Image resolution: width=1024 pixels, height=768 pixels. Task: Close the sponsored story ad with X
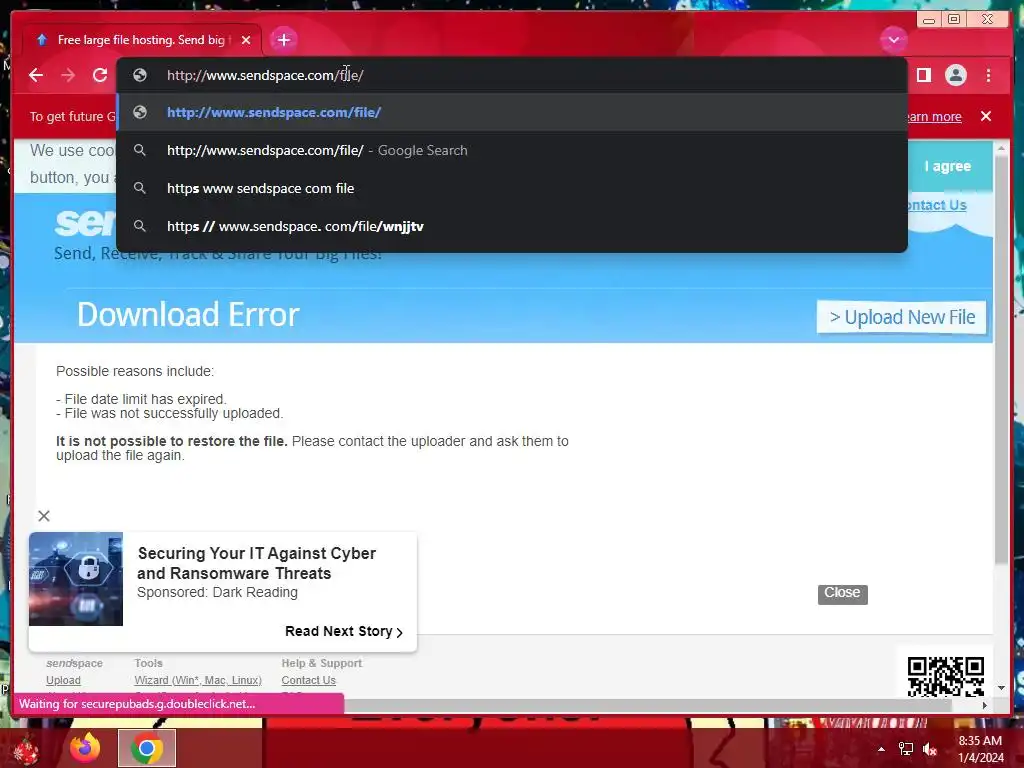coord(44,516)
